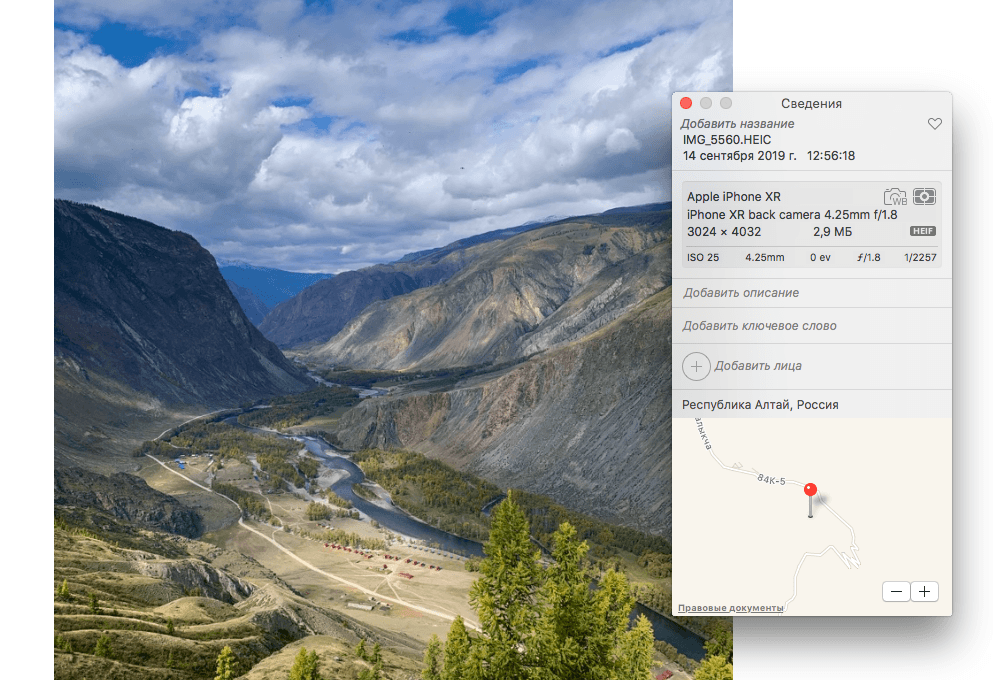Click the Добавить название field
Viewport: 993px width, 680px height.
coord(738,124)
